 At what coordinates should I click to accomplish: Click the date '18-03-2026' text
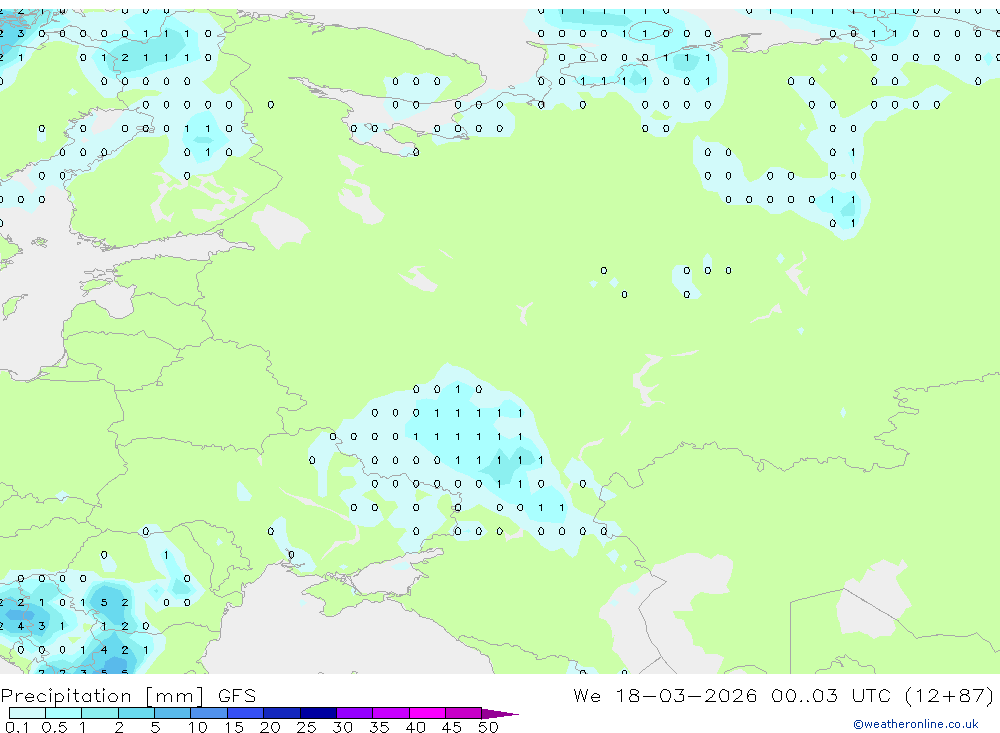pos(686,695)
